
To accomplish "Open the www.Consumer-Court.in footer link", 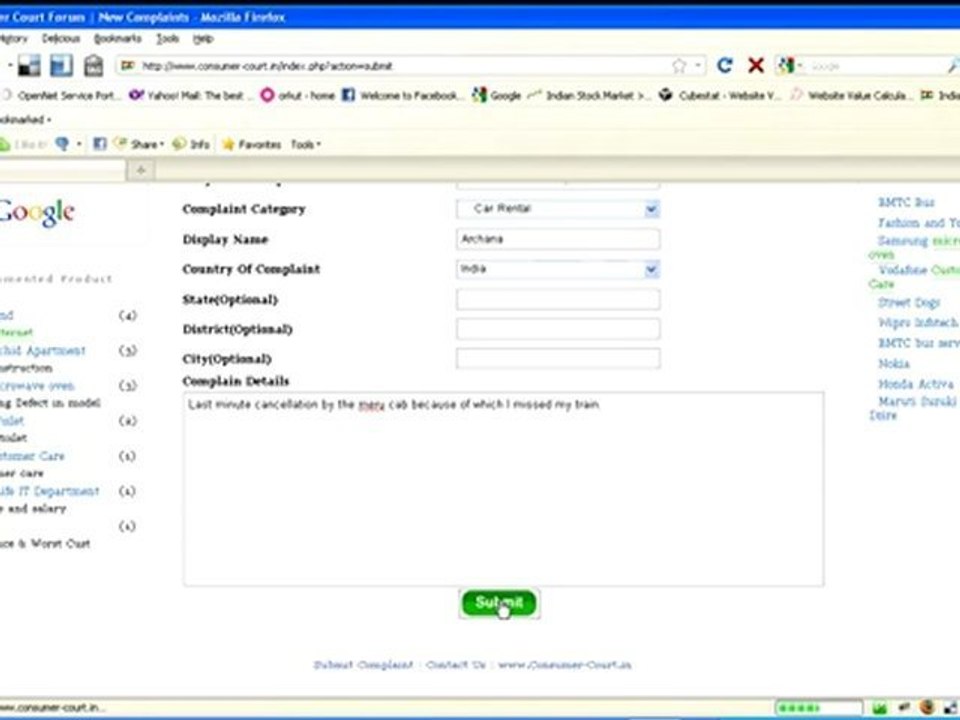I will 564,665.
